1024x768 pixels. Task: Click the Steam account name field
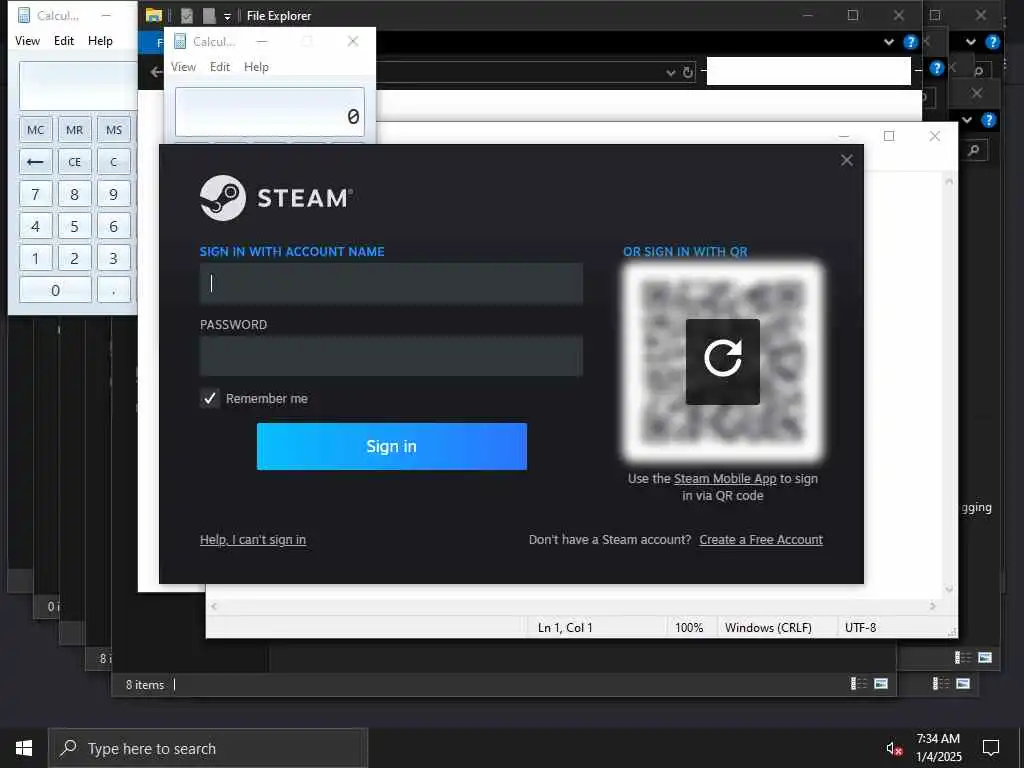click(x=391, y=283)
